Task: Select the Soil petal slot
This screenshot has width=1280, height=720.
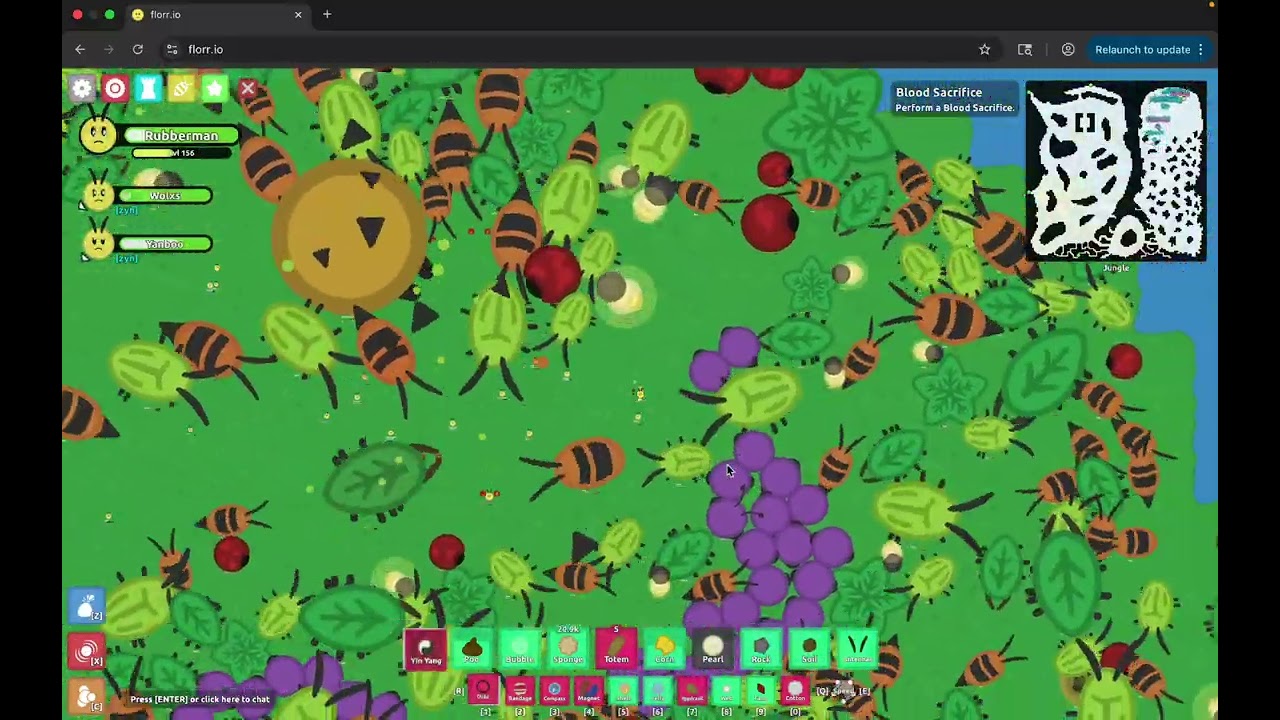Action: click(x=809, y=648)
